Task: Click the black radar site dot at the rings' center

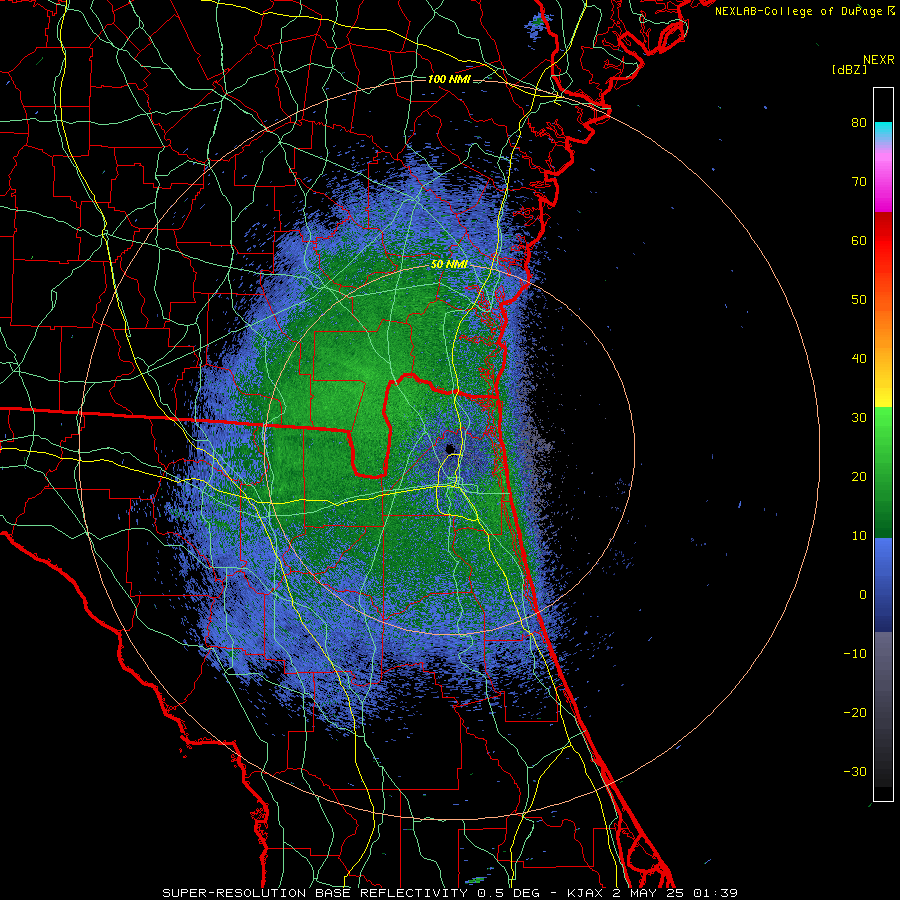Action: point(450,448)
